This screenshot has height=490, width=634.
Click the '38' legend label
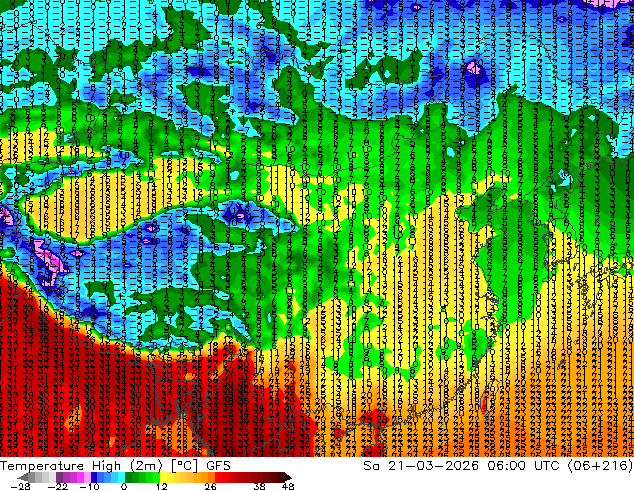tap(259, 486)
